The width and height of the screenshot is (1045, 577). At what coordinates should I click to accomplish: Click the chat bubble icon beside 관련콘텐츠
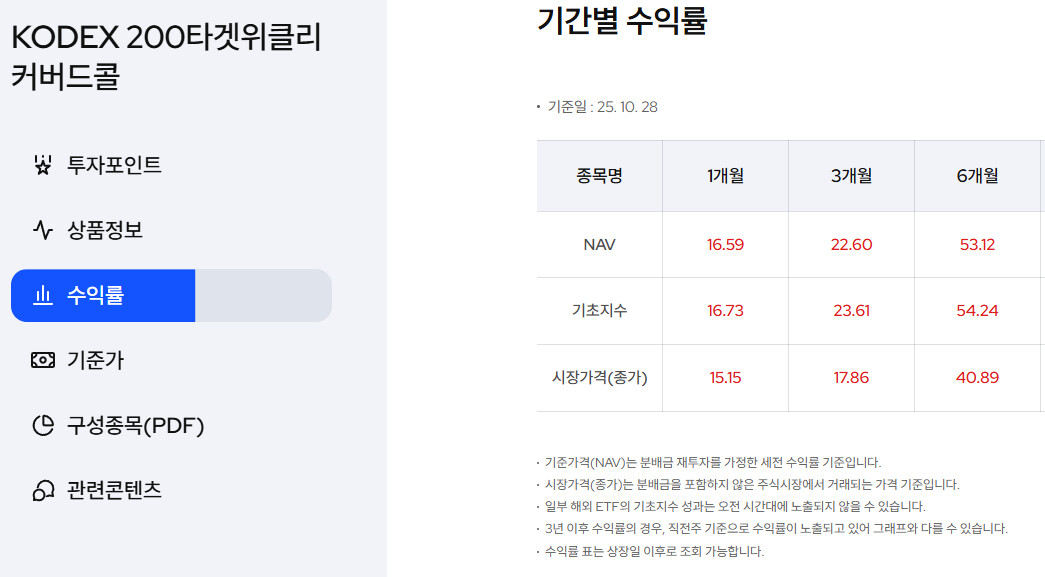coord(42,491)
